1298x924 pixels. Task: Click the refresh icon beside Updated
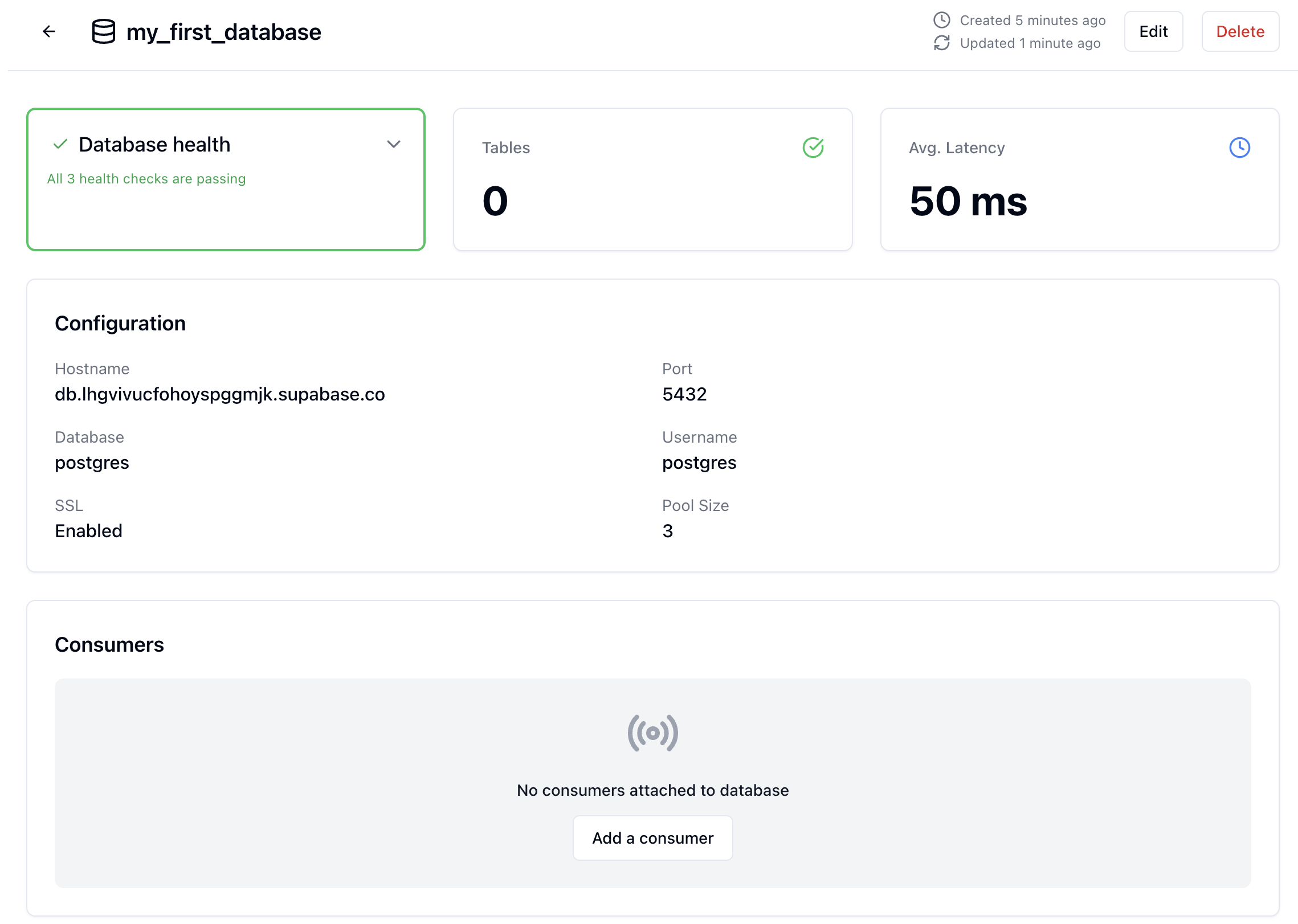[942, 43]
